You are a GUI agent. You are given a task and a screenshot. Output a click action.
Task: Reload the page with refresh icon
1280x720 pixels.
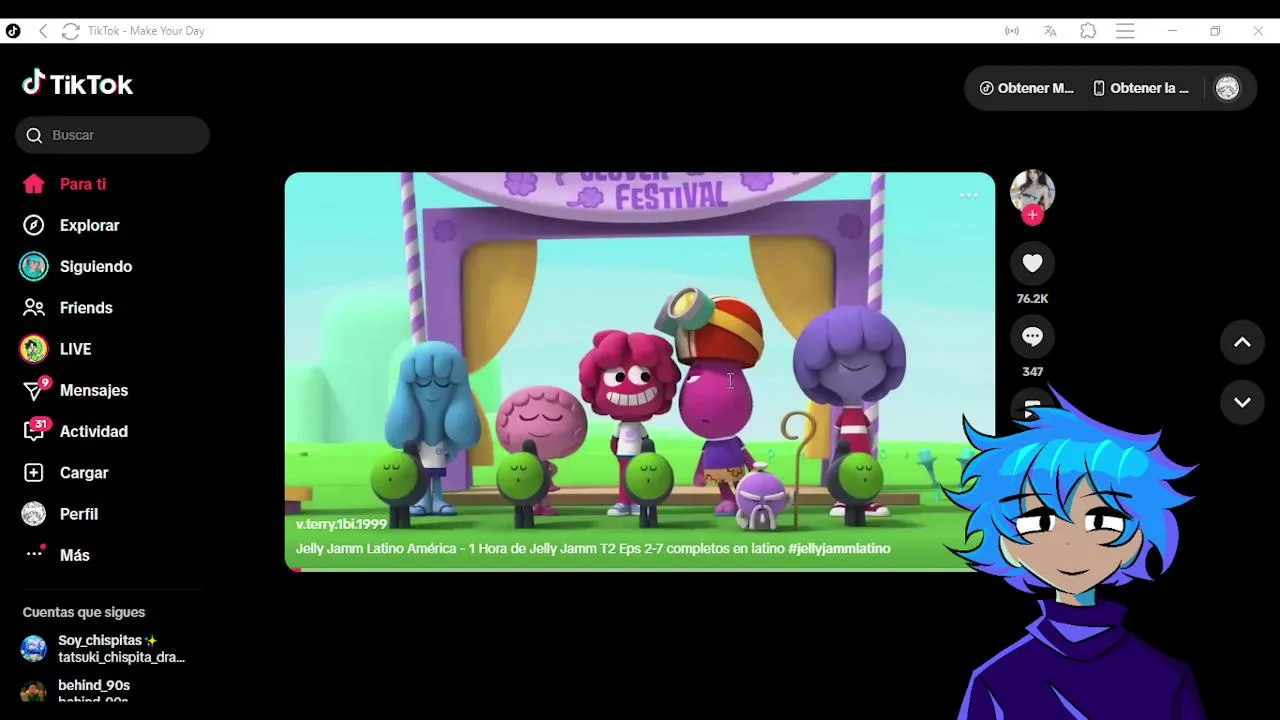click(70, 31)
